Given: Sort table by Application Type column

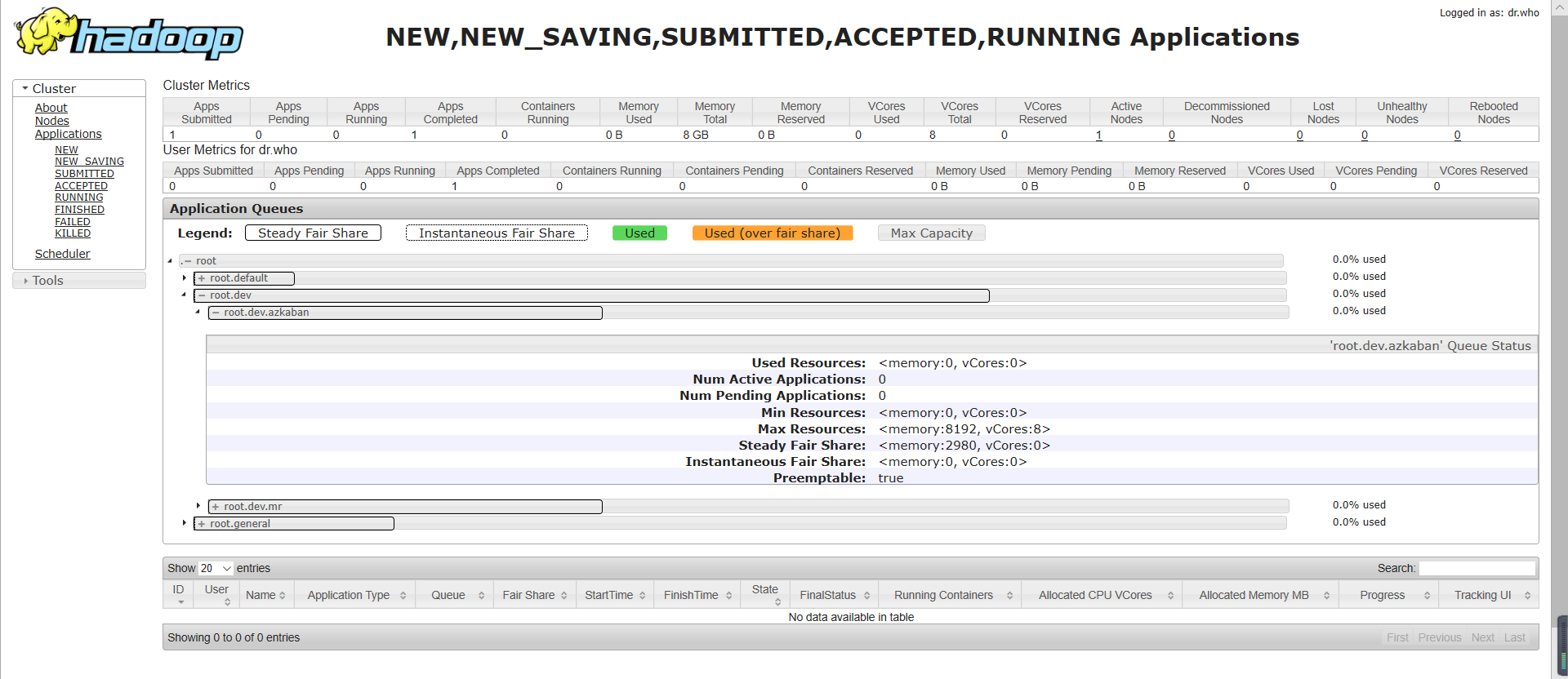Looking at the screenshot, I should (x=355, y=595).
